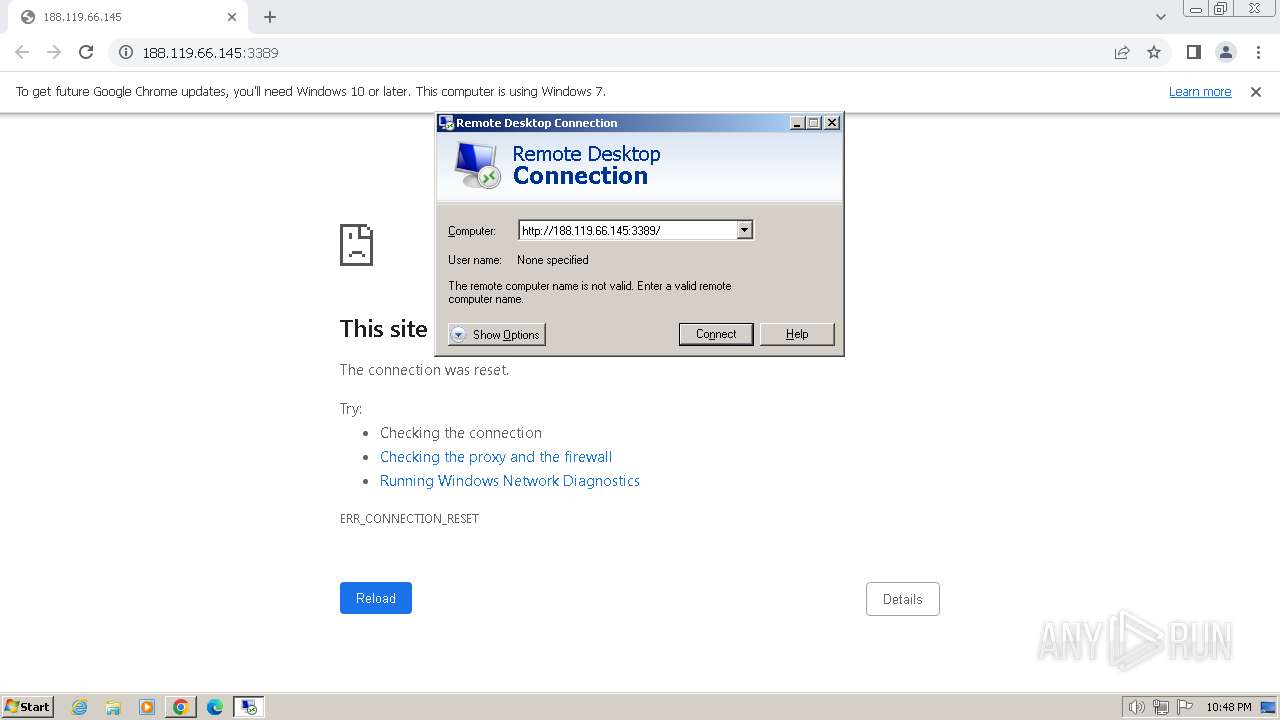Screen dimensions: 1280x720
Task: Open the Windows Start menu
Action: (28, 707)
